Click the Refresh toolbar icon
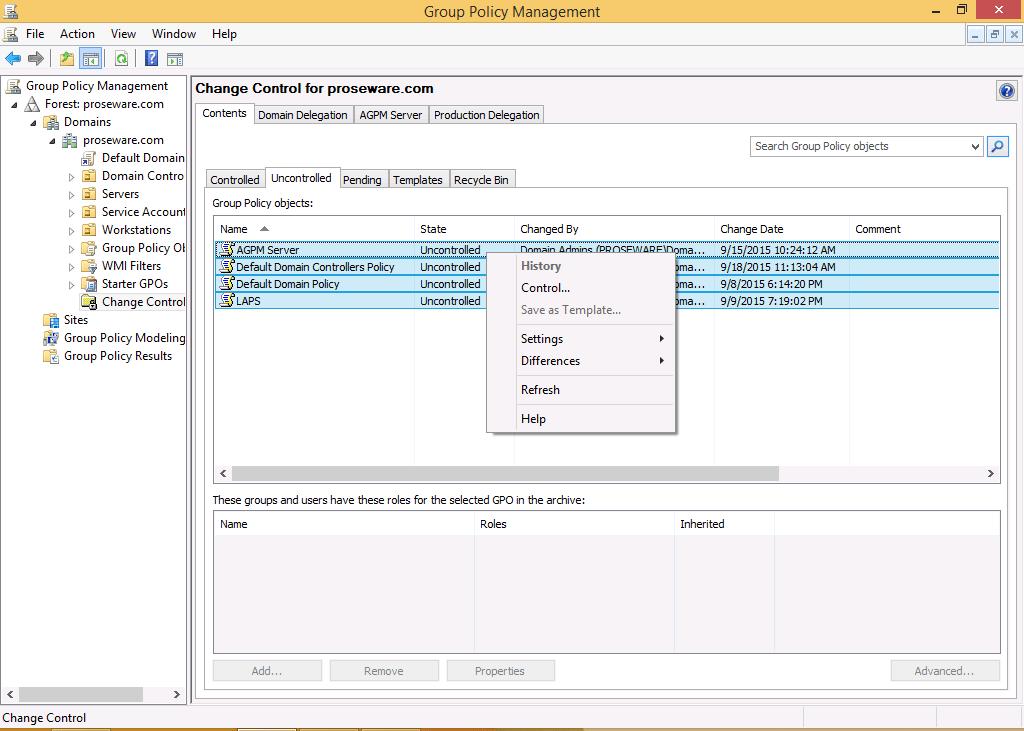Screen dimensions: 1024x731 [121, 59]
